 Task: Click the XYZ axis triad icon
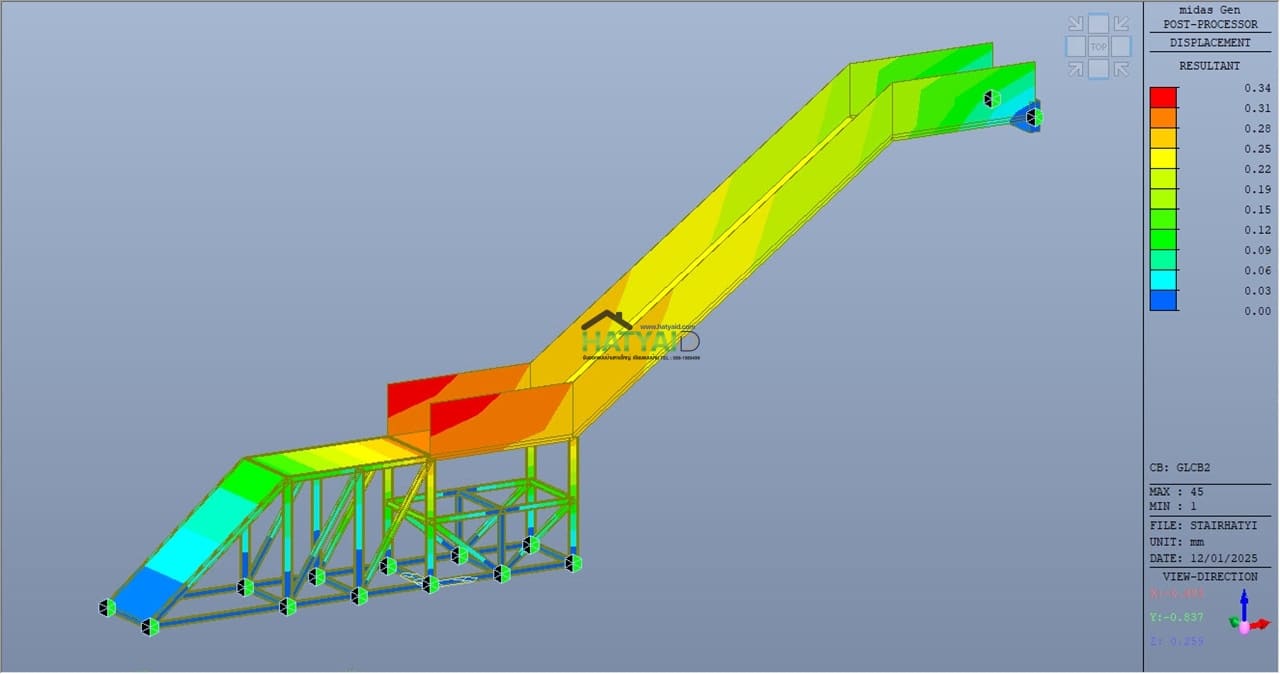pyautogui.click(x=1245, y=613)
